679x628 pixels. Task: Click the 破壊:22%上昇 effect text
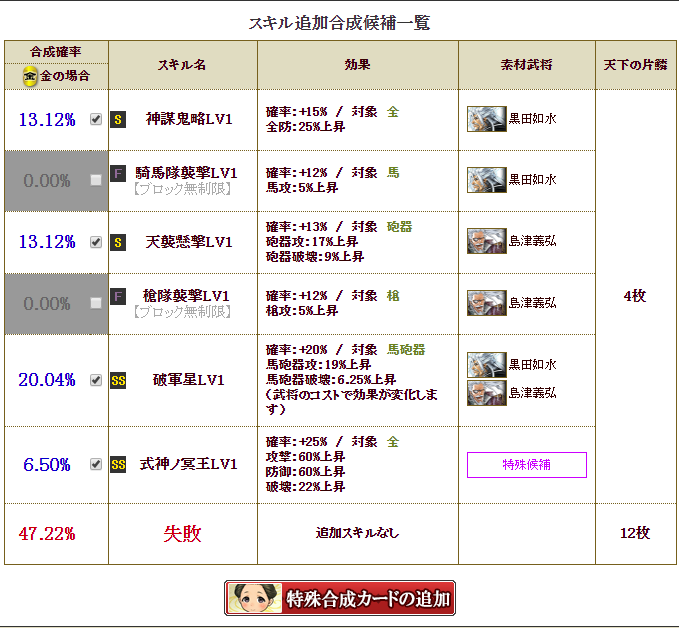(x=305, y=487)
